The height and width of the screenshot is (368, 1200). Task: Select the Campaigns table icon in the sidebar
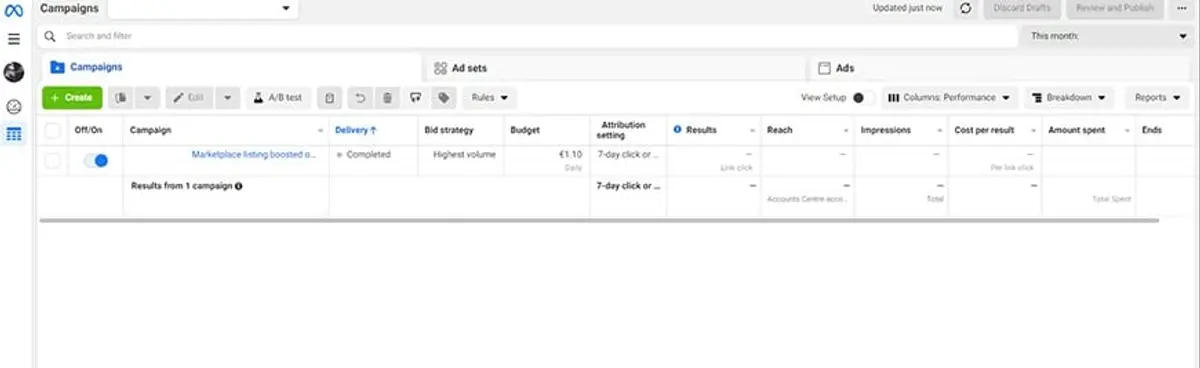(x=14, y=134)
